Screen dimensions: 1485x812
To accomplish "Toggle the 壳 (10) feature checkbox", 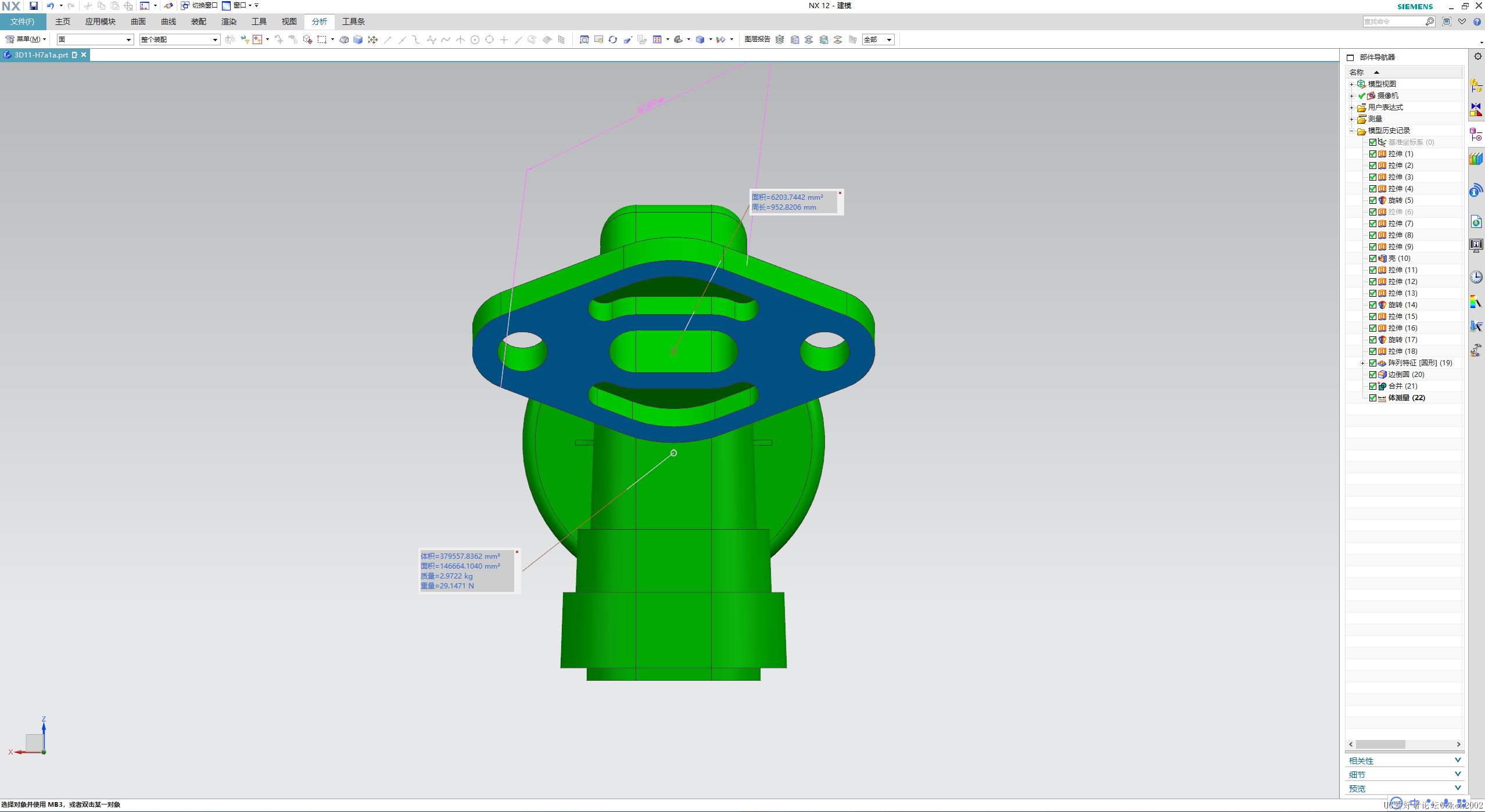I will [x=1373, y=258].
